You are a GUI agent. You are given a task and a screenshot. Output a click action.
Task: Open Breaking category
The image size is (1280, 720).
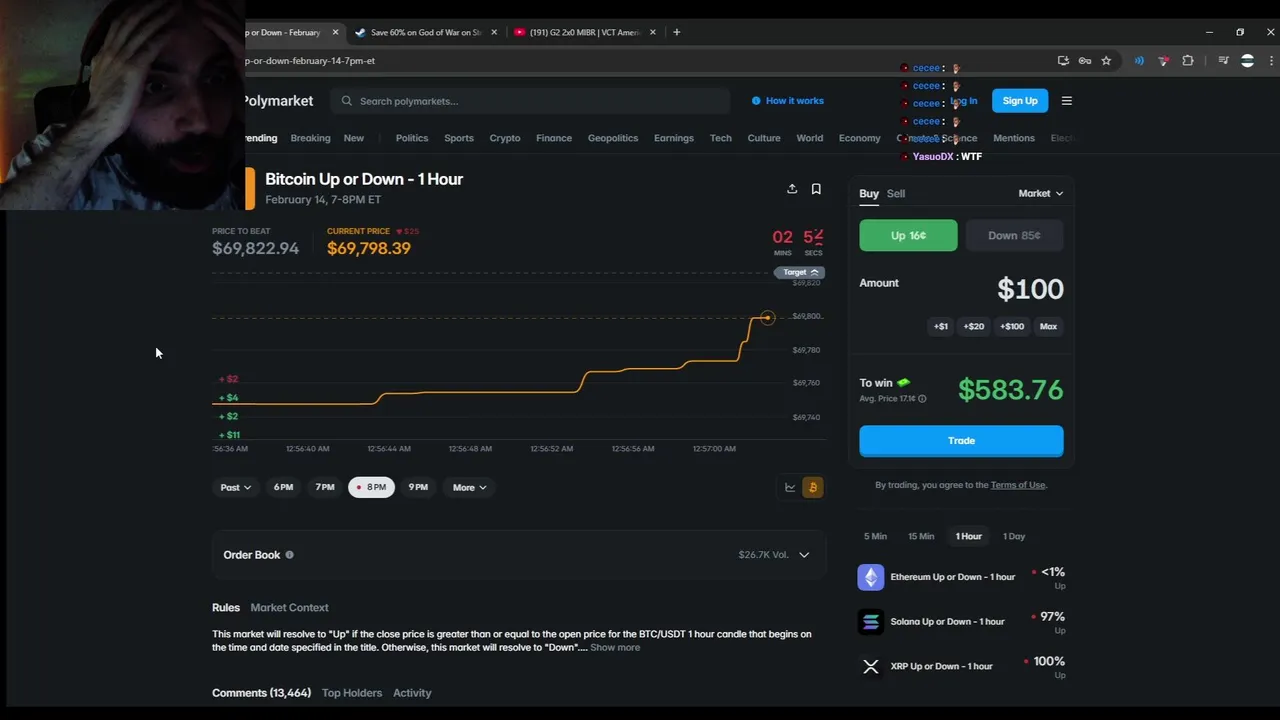tap(310, 138)
